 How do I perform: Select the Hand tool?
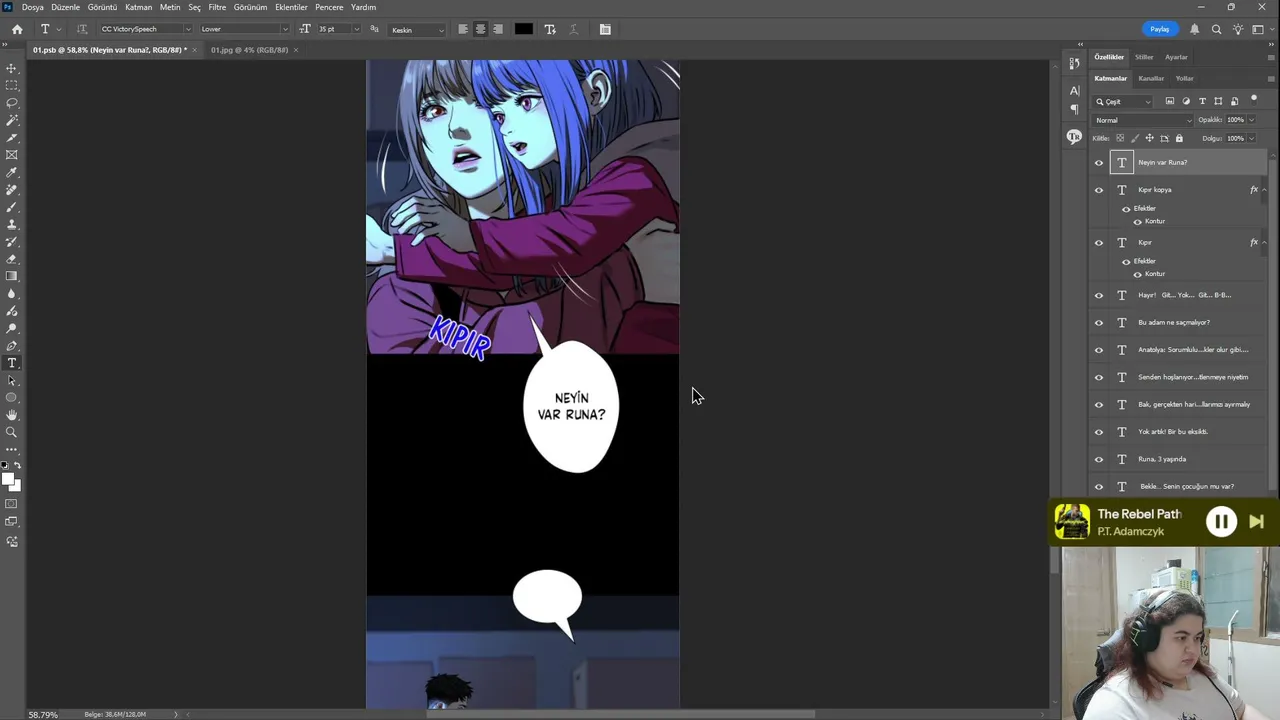pos(12,415)
